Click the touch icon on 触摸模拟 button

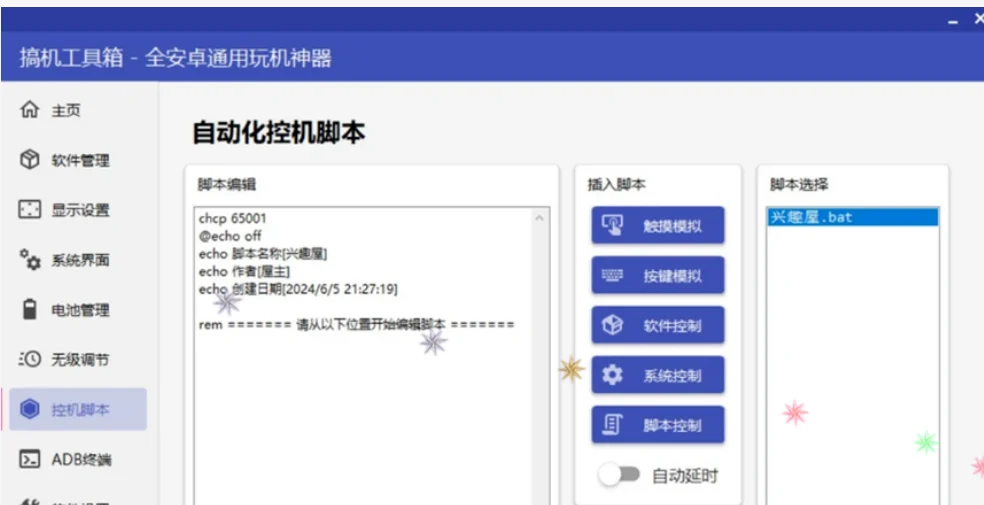[x=612, y=226]
